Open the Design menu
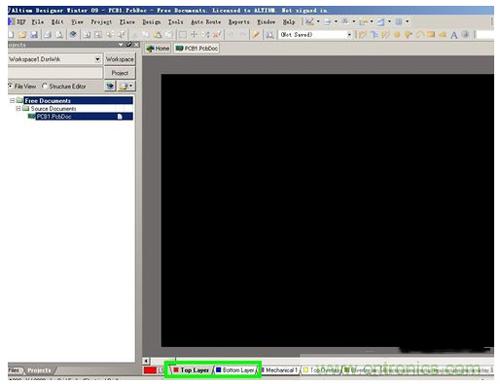 click(x=151, y=22)
